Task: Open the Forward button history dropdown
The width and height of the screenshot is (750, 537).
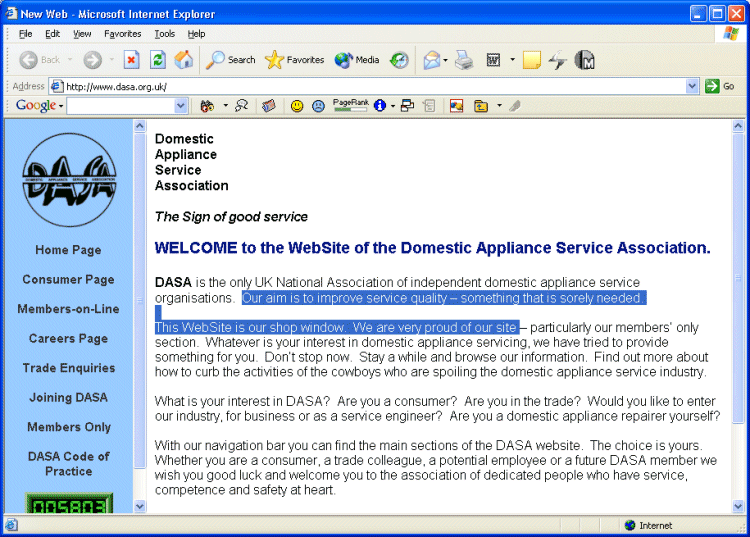Action: 111,60
